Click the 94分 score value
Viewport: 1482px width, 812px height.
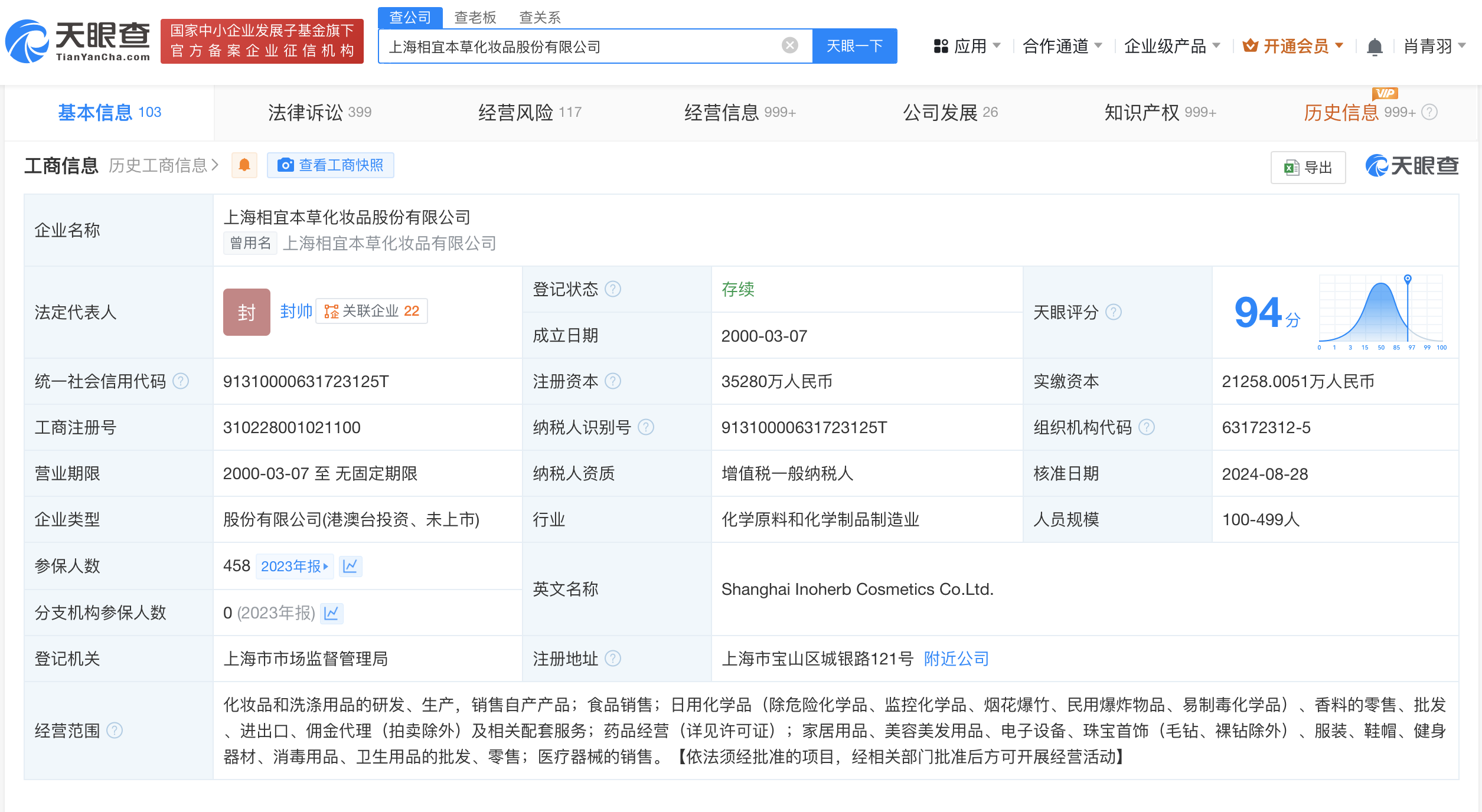(x=1267, y=312)
